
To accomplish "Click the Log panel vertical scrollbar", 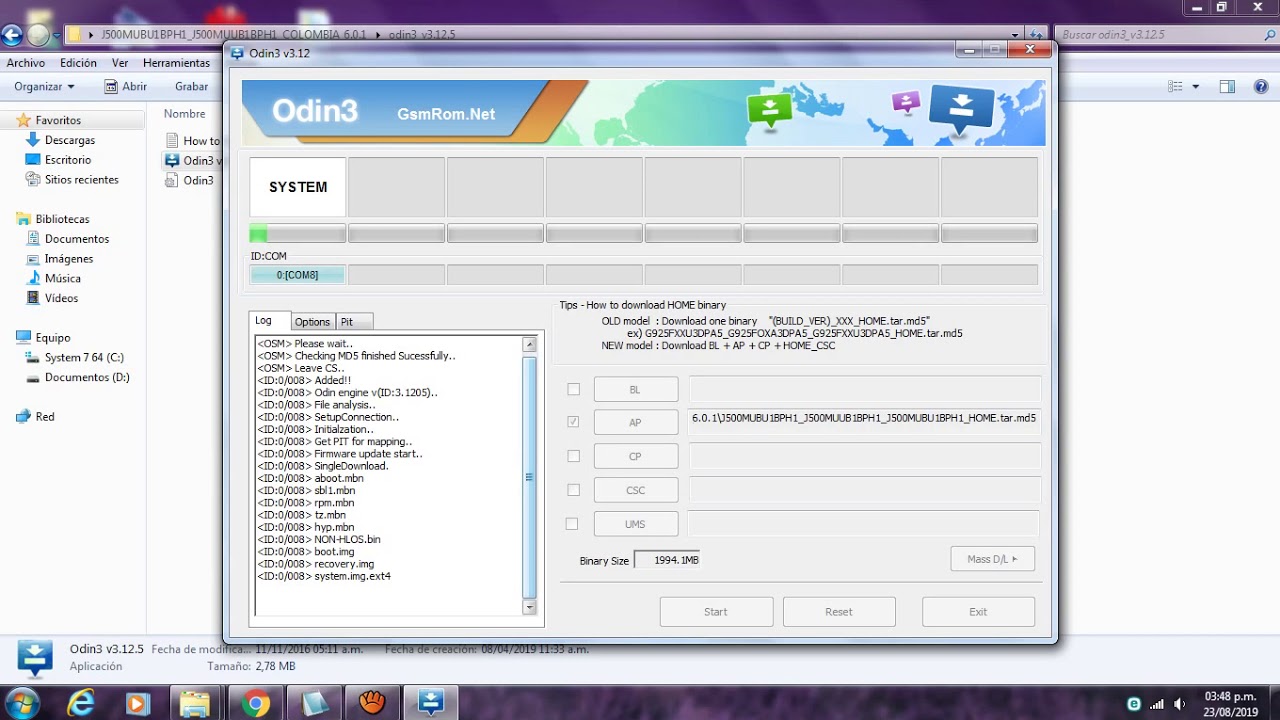I will 530,475.
